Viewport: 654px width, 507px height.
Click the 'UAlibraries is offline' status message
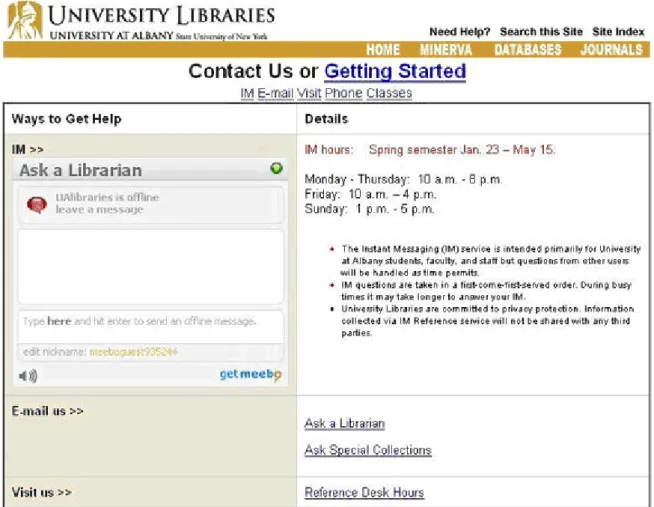pyautogui.click(x=107, y=203)
